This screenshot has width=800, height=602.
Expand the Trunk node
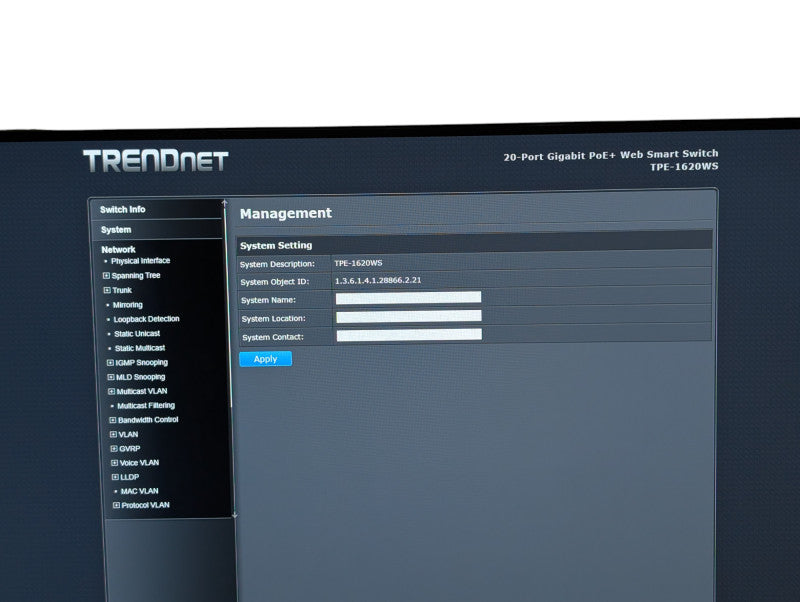107,290
